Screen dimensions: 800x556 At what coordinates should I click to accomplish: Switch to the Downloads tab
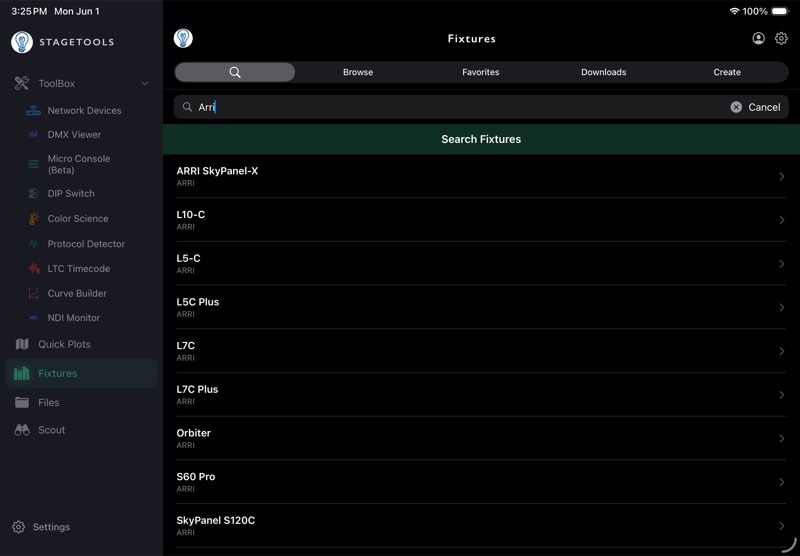click(604, 72)
